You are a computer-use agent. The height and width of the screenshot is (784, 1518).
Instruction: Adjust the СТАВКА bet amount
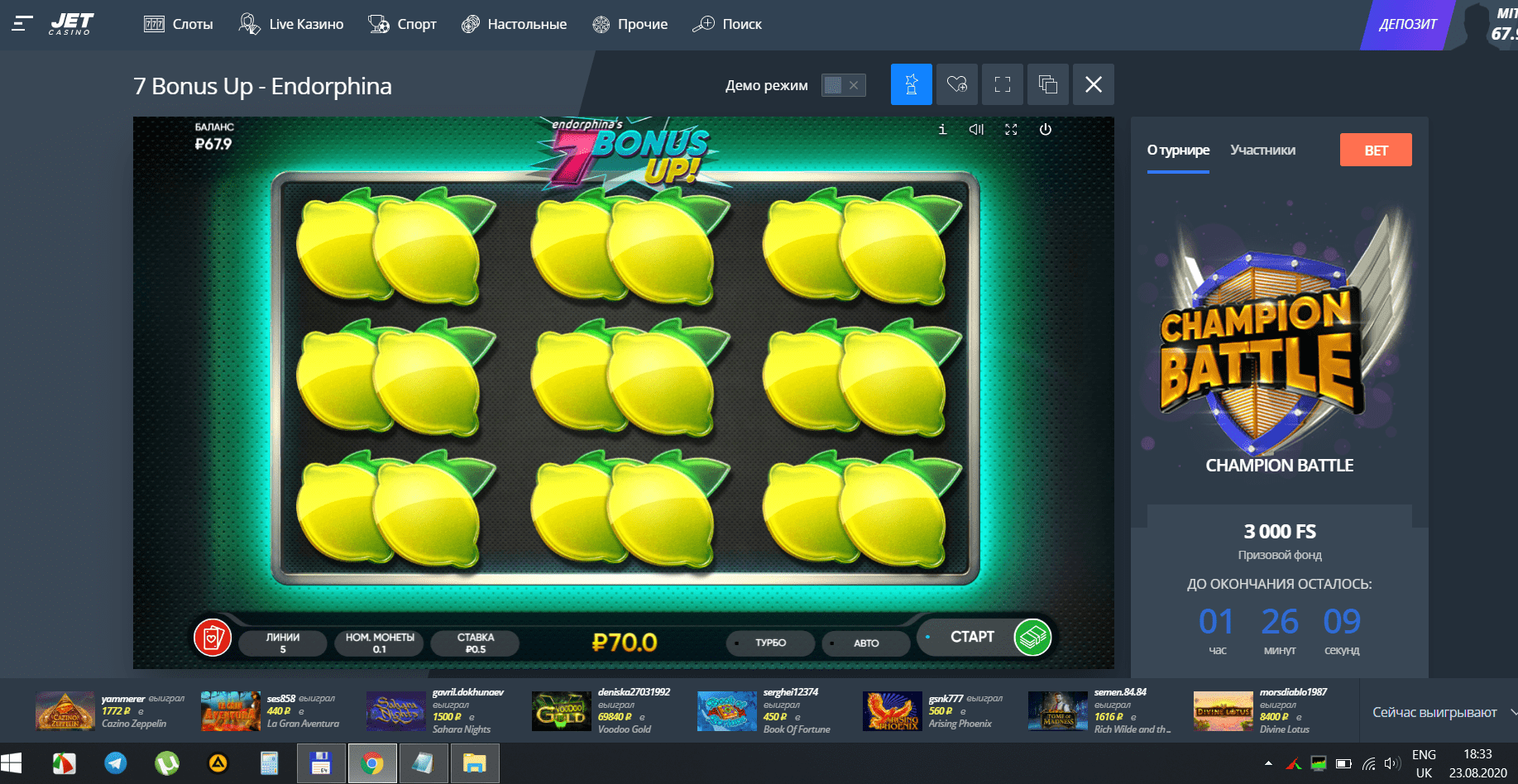(x=476, y=643)
